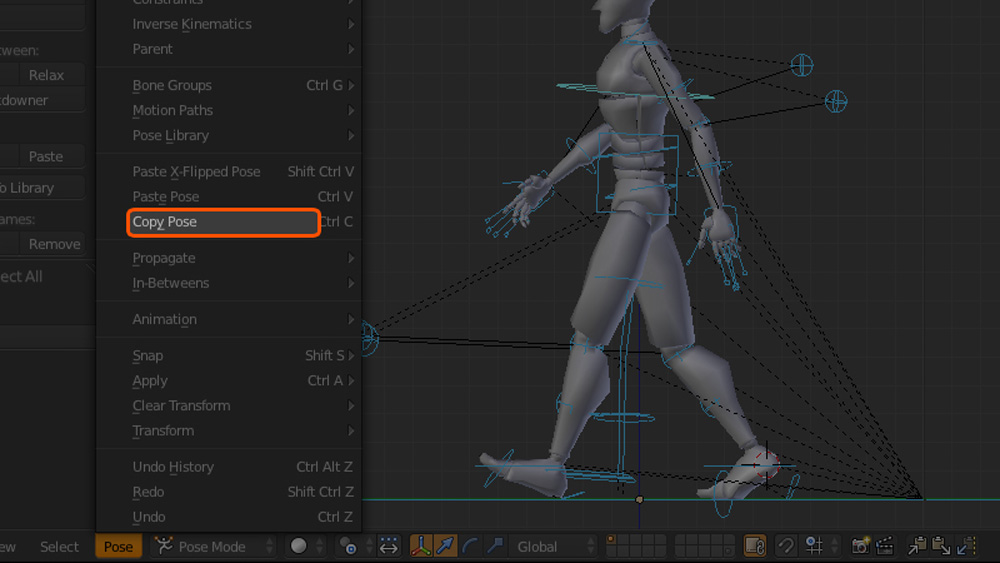Toggle manipulate center points icon

click(389, 546)
